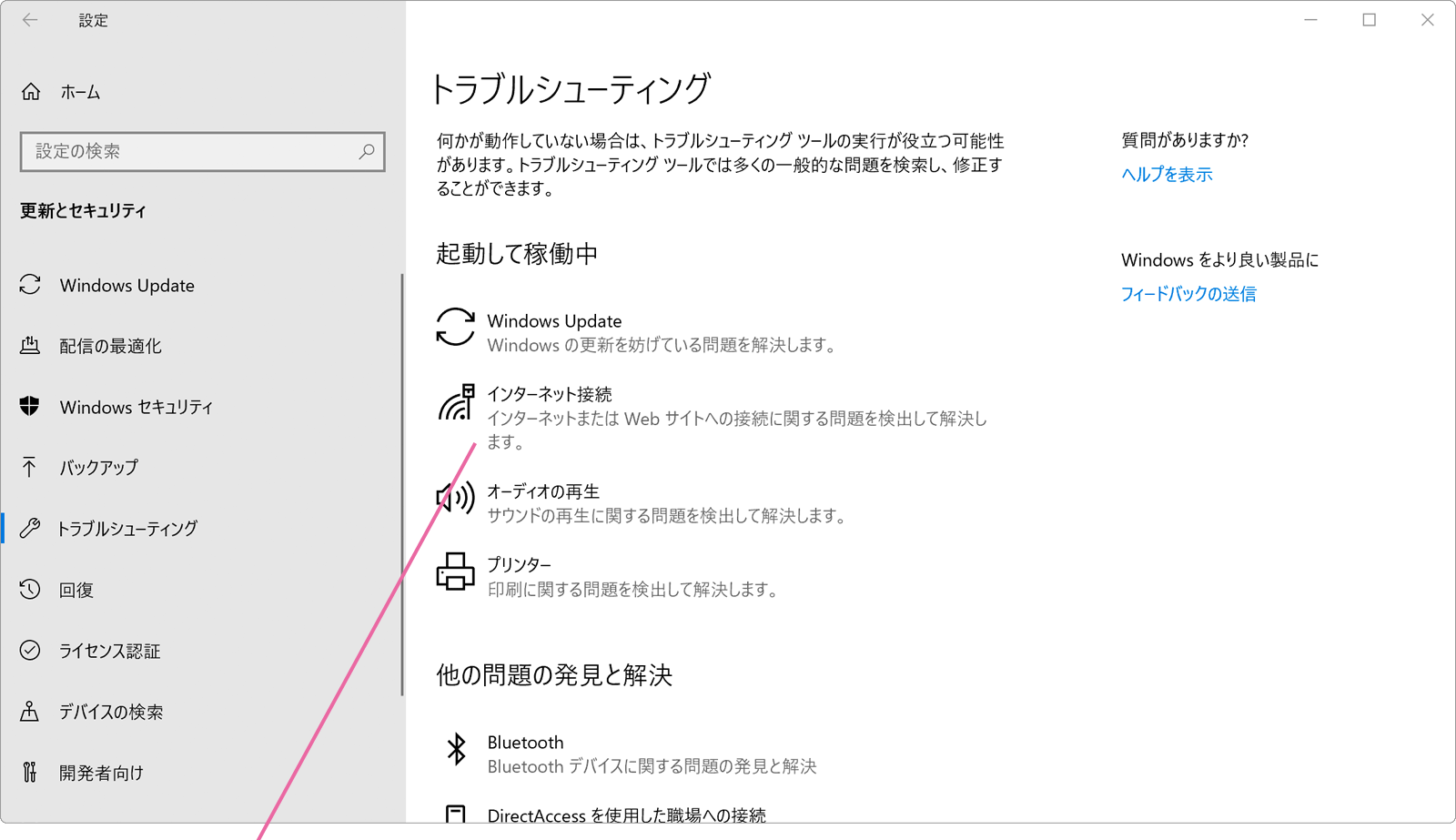Click 印刷に関する問題を検出して解決します description
The height and width of the screenshot is (840, 1456).
coord(635,590)
